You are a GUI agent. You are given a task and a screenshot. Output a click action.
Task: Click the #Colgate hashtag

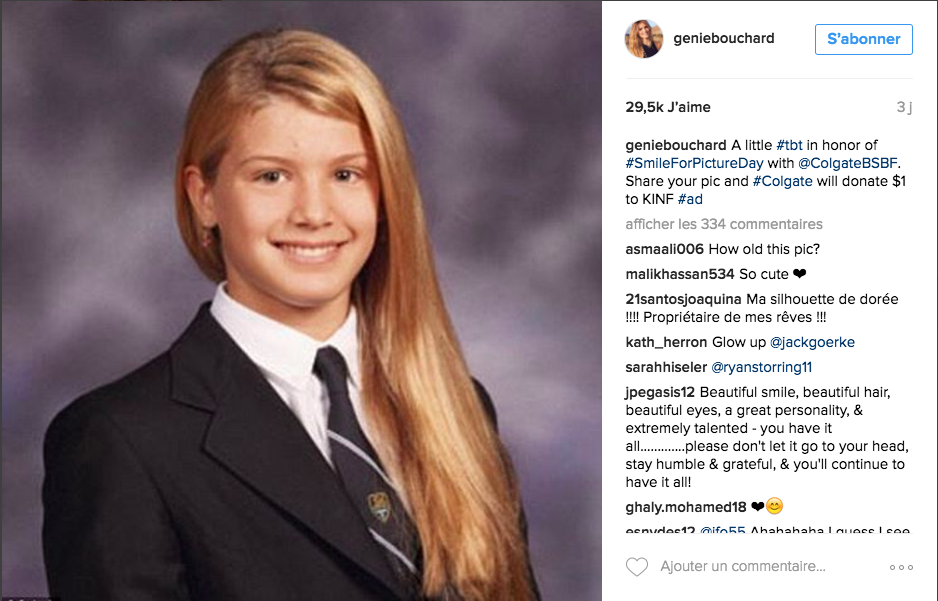(782, 181)
